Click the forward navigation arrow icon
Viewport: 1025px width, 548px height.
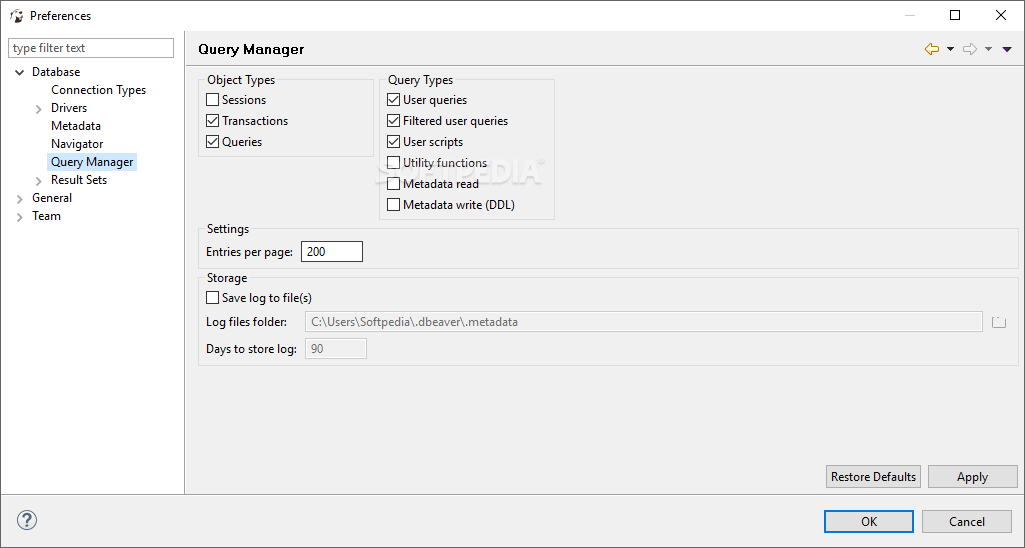[x=970, y=49]
